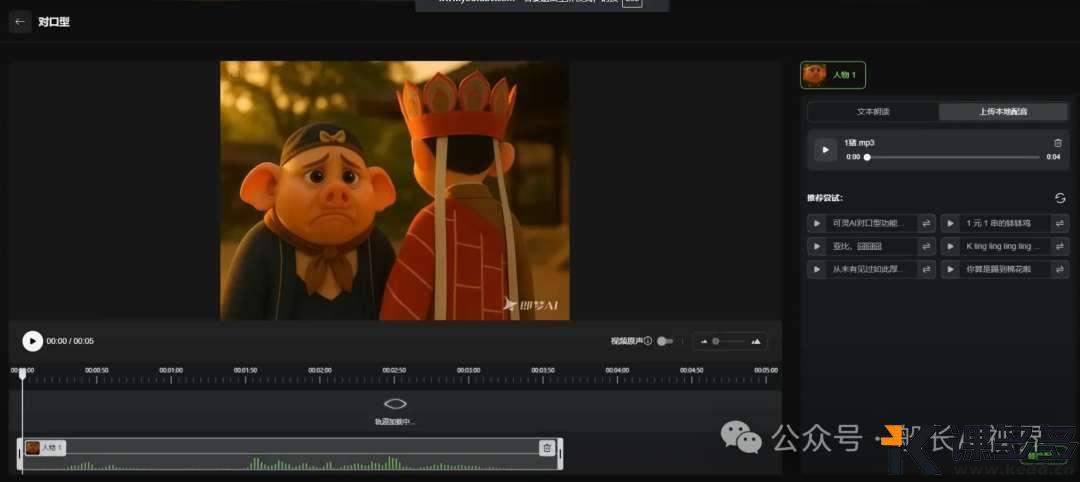1080x482 pixels.
Task: Apply the 从未有见过如此厚 sample via swap icon
Action: 926,269
